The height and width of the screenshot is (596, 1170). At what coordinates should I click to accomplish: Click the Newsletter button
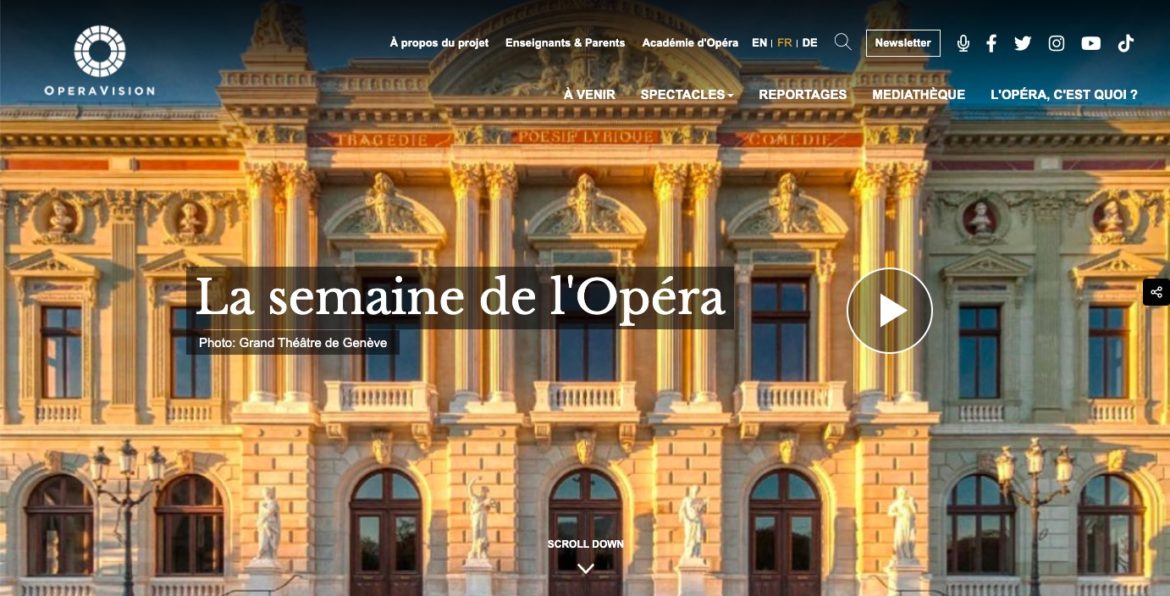point(903,43)
